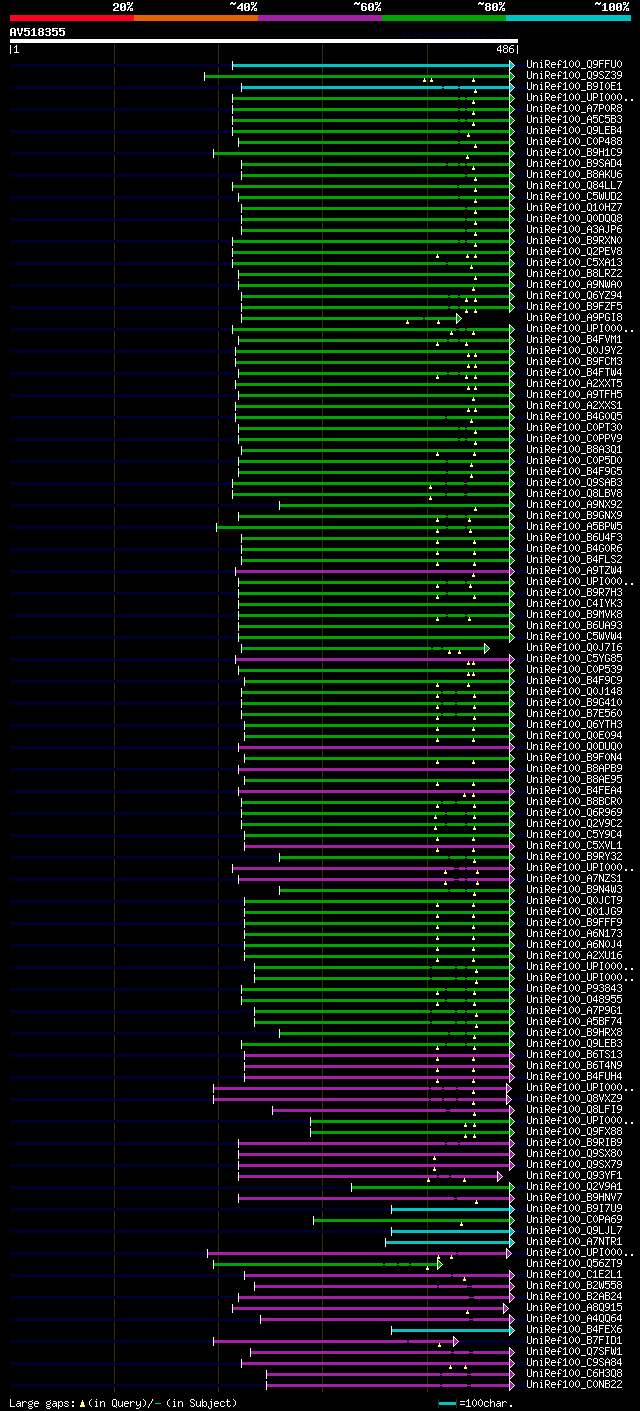The image size is (640, 1411).
Task: Choose the UniRef100_A5BPW5 hit label
Action: (x=574, y=527)
